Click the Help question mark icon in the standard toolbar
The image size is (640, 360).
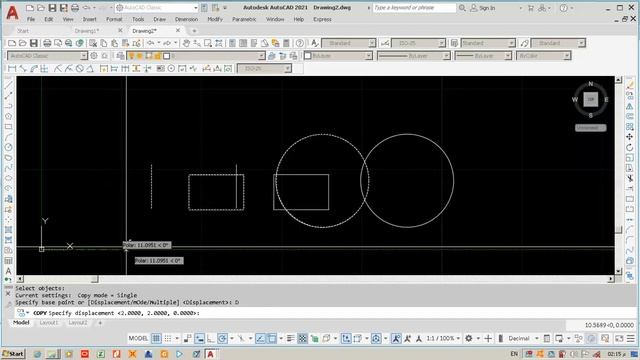pos(300,43)
